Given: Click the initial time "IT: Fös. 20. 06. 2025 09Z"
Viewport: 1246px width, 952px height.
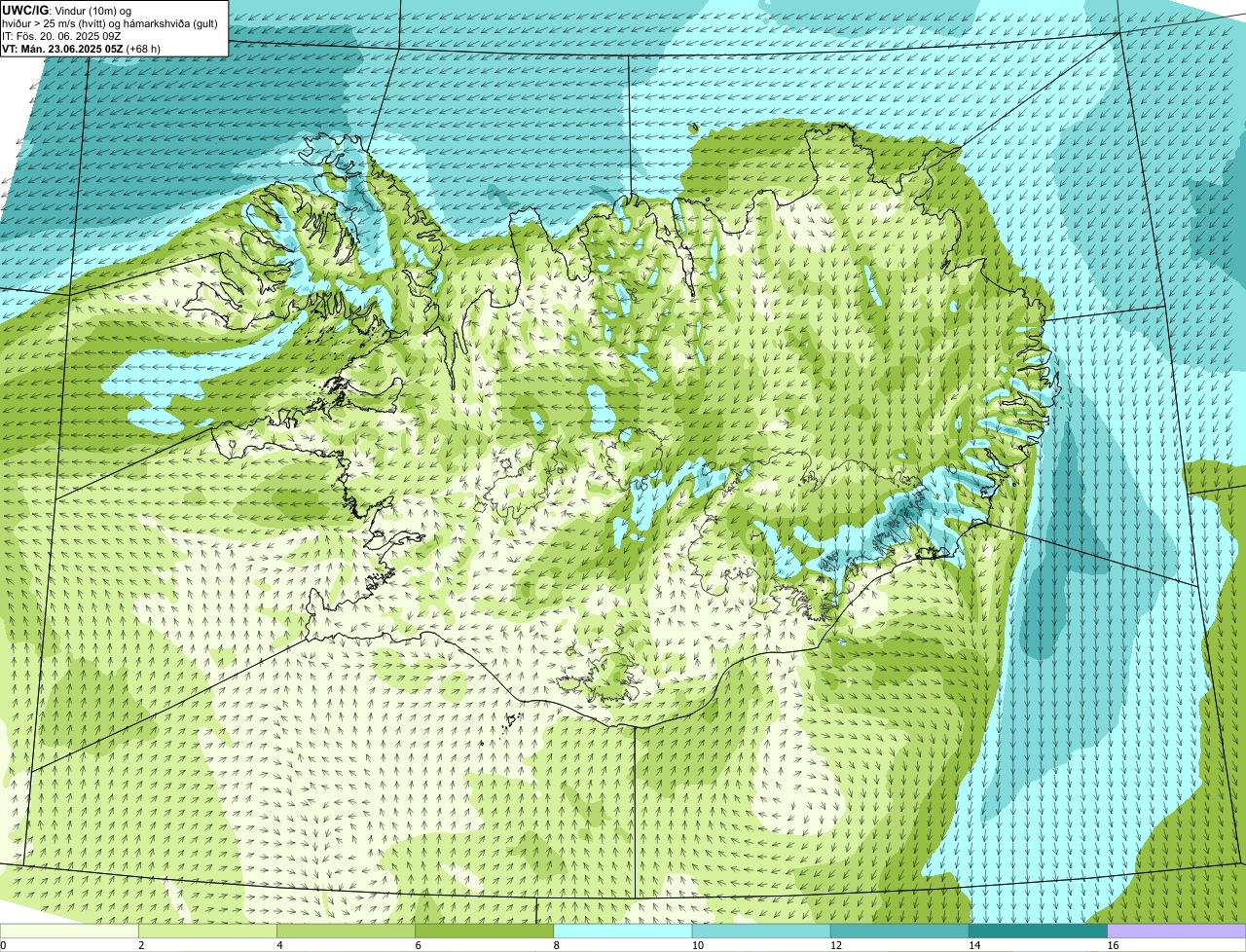Looking at the screenshot, I should tap(61, 35).
